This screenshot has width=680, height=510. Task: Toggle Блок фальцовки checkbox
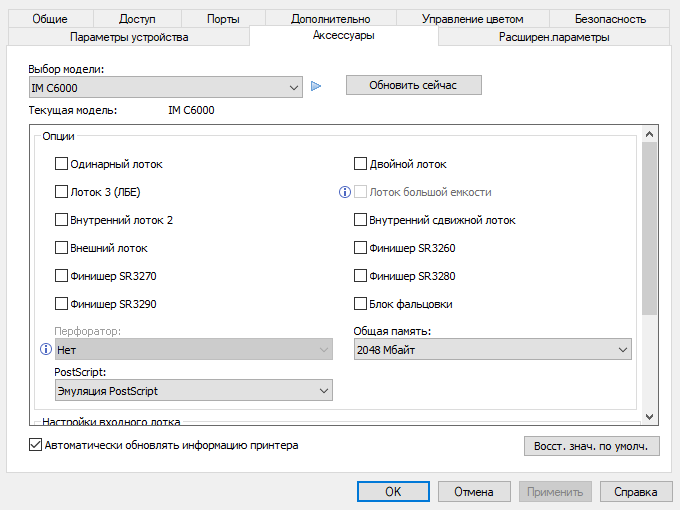361,304
